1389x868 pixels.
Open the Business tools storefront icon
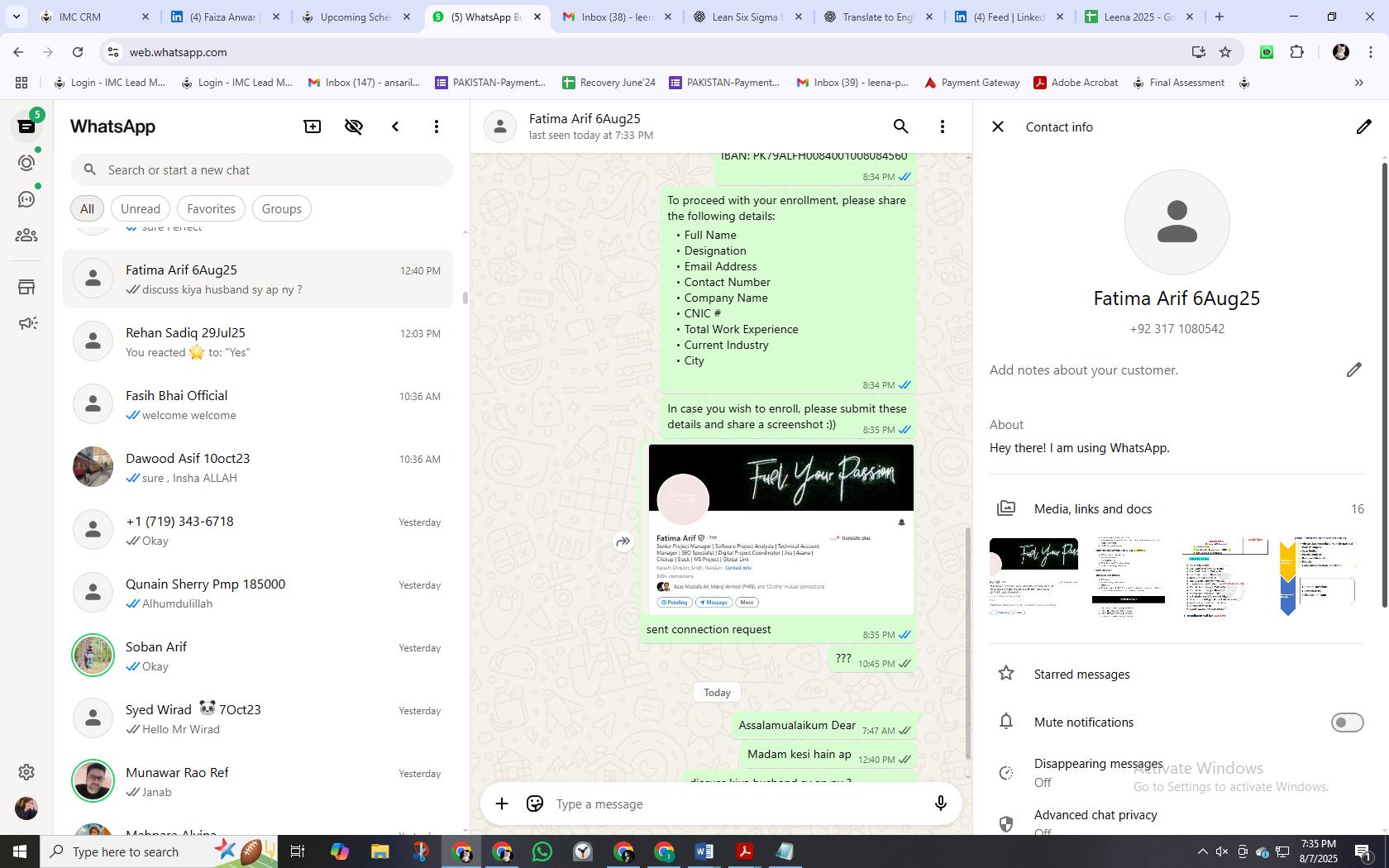pyautogui.click(x=26, y=287)
